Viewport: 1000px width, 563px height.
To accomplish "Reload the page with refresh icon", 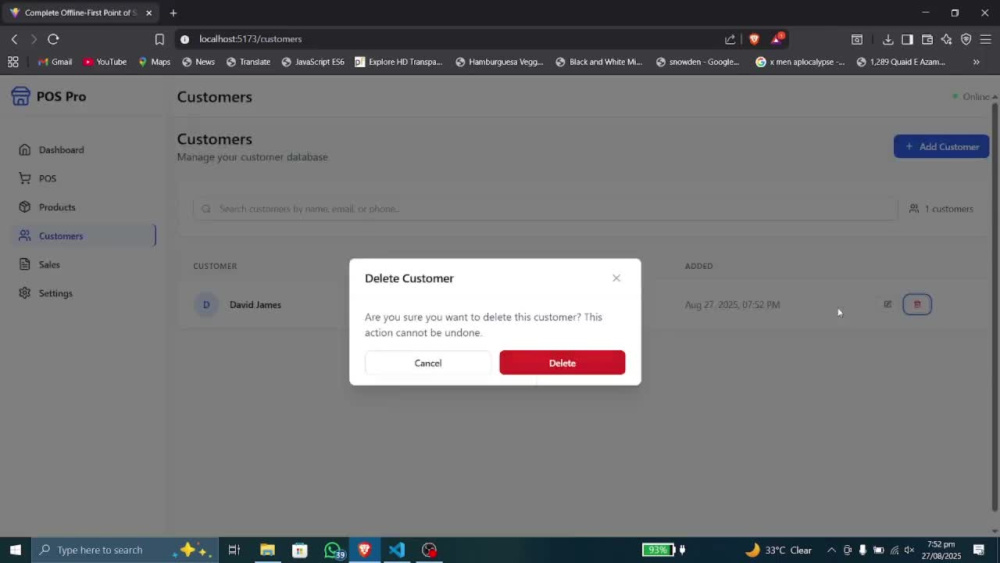I will tap(54, 39).
